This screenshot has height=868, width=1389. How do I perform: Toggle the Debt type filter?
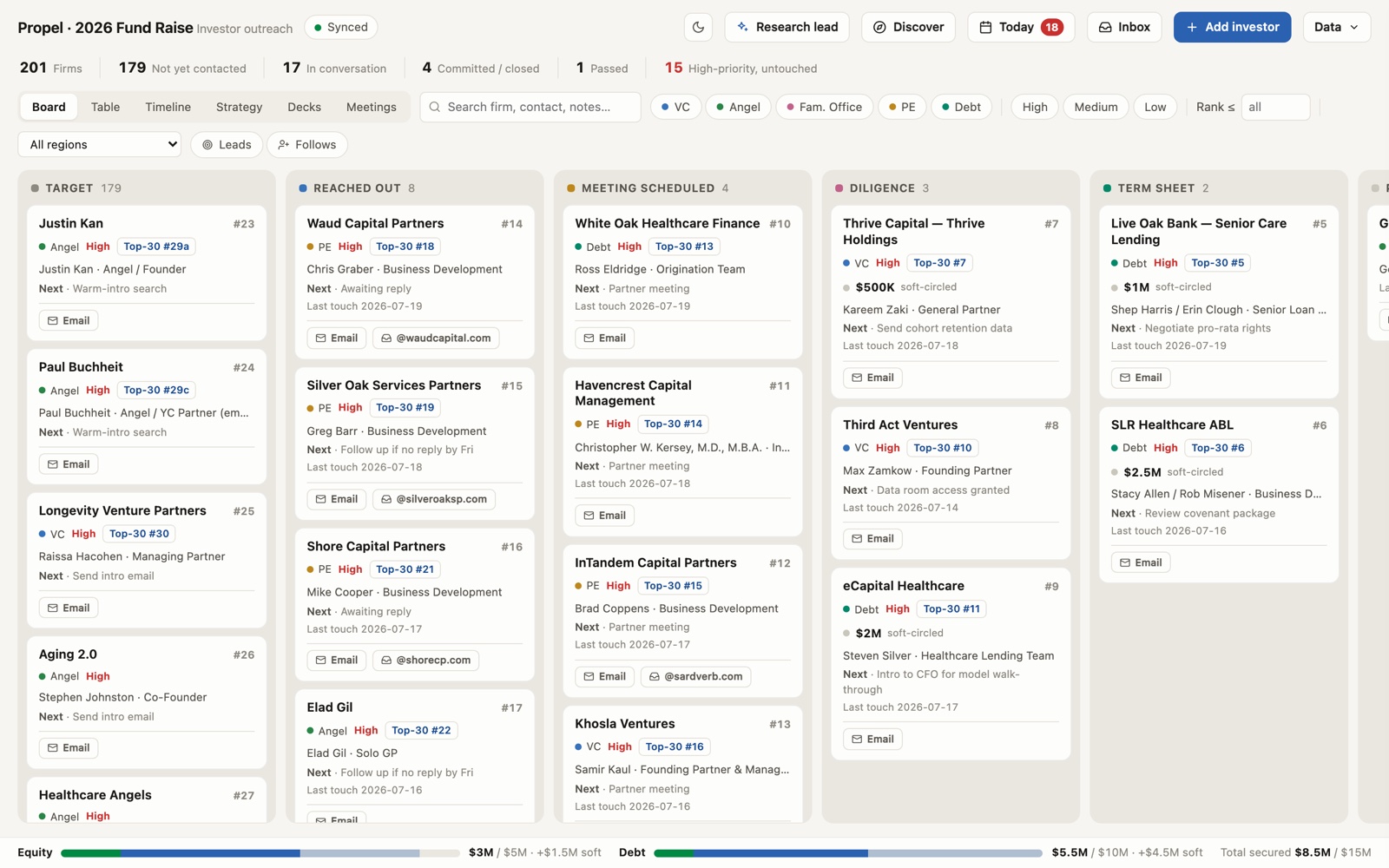(961, 107)
